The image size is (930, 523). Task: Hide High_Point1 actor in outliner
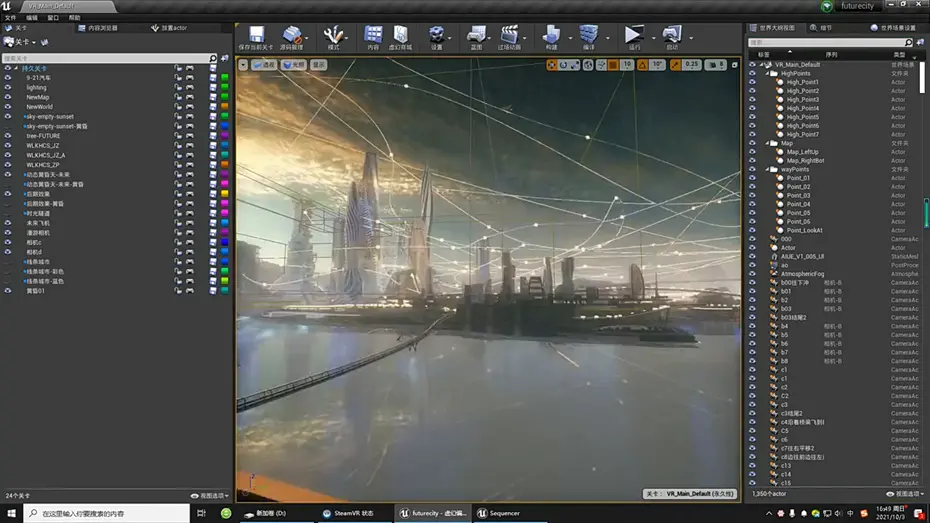(x=752, y=82)
